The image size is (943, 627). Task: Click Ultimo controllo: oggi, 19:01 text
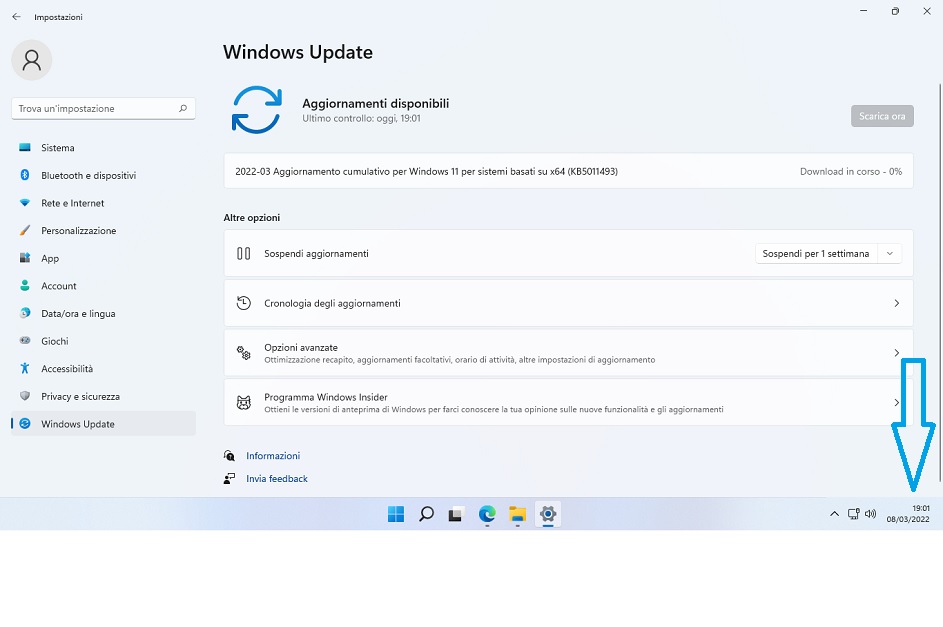click(361, 118)
